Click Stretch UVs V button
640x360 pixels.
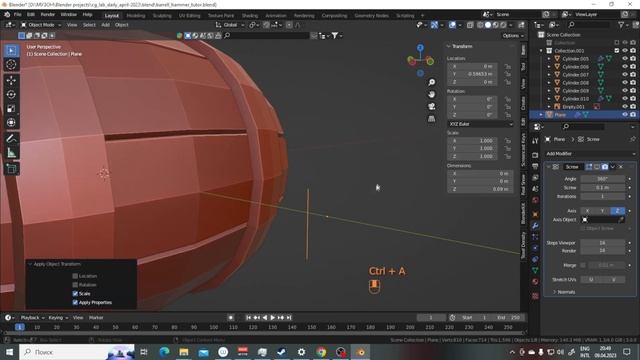pyautogui.click(x=614, y=280)
